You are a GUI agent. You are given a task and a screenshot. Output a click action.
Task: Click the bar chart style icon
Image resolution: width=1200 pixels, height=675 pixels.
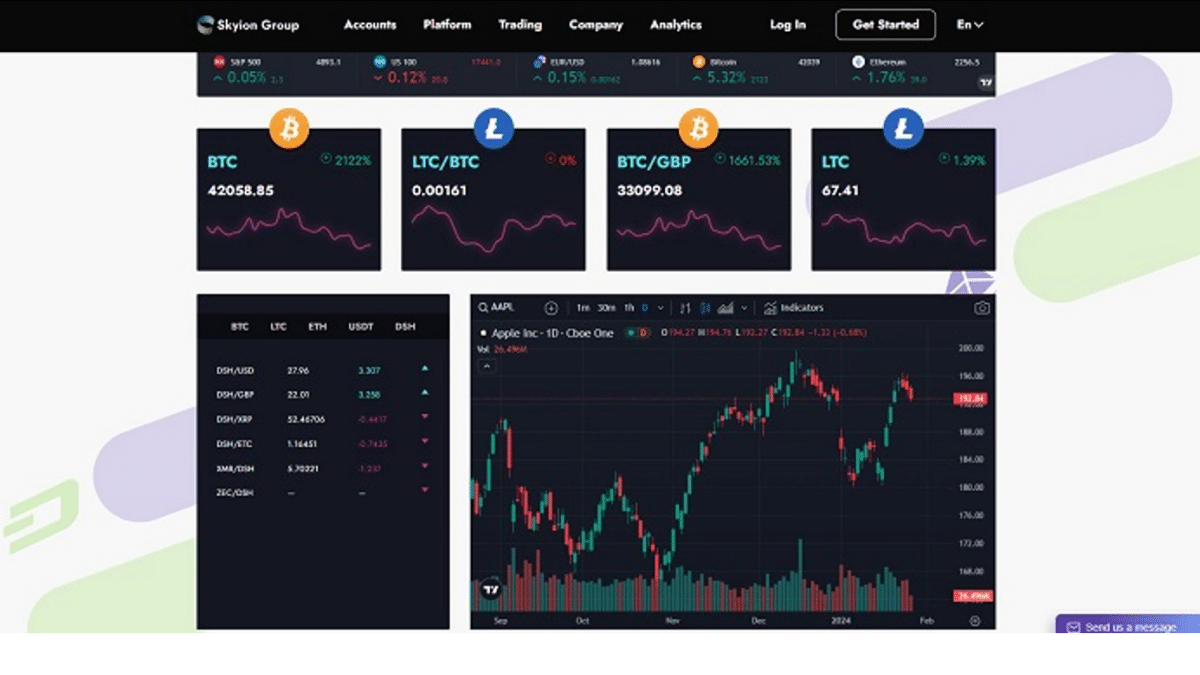click(x=686, y=308)
